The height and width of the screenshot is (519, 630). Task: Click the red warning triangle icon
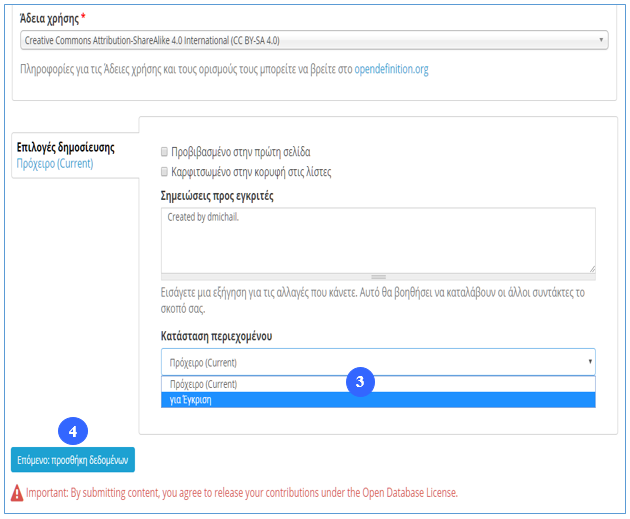click(17, 493)
